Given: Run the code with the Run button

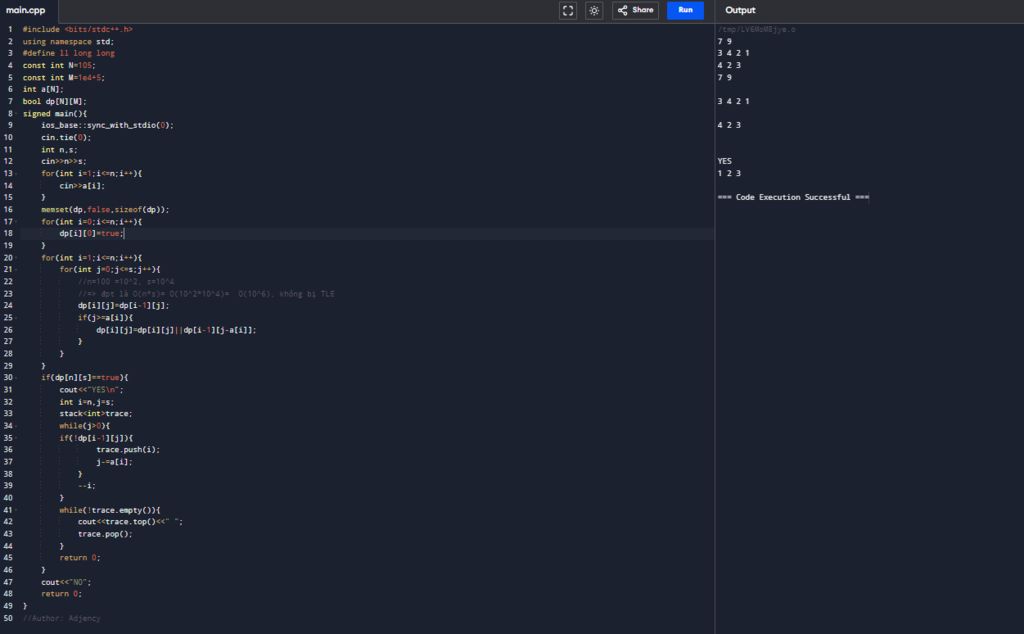Looking at the screenshot, I should [x=685, y=10].
